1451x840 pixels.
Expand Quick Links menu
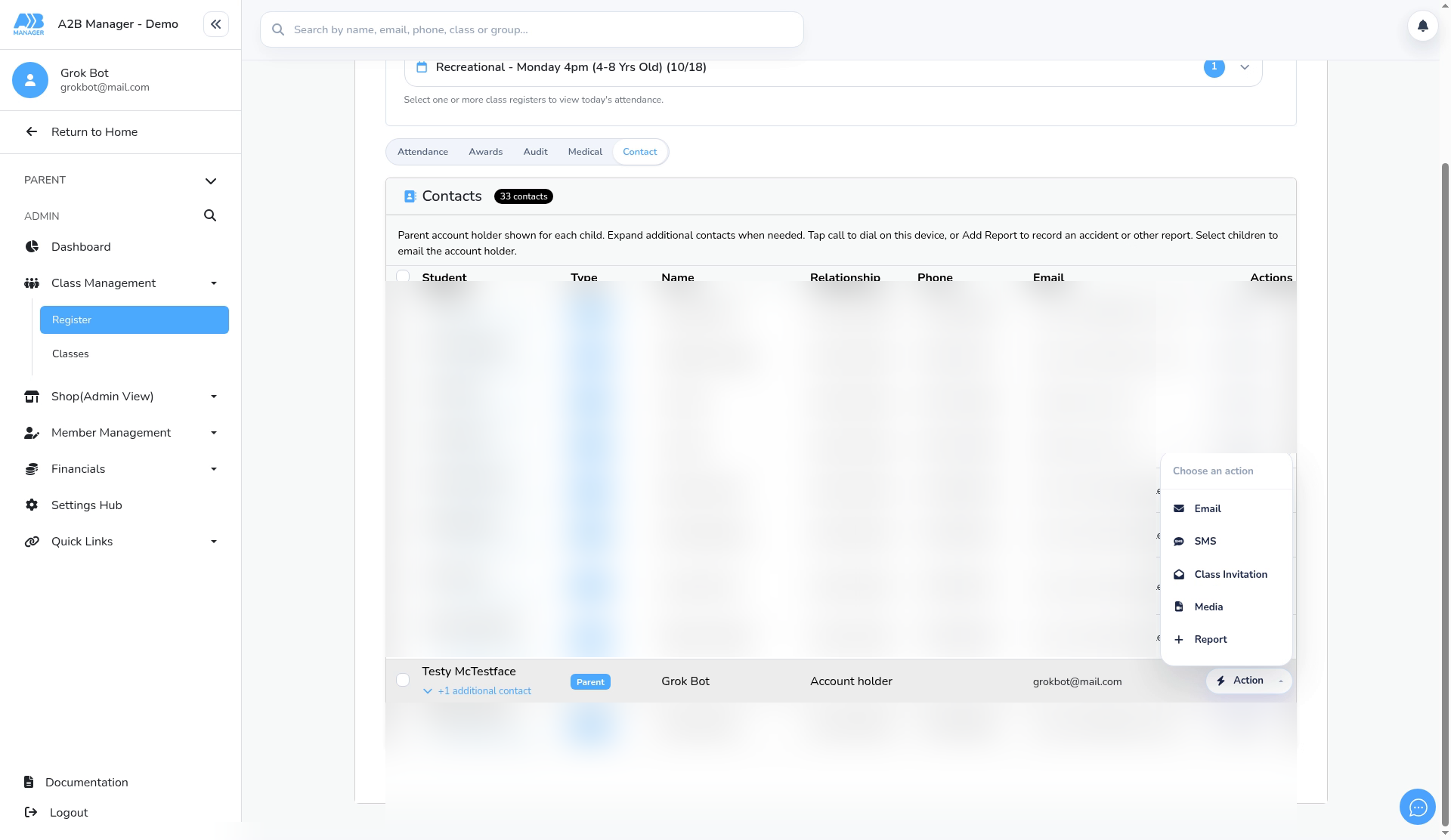[121, 542]
